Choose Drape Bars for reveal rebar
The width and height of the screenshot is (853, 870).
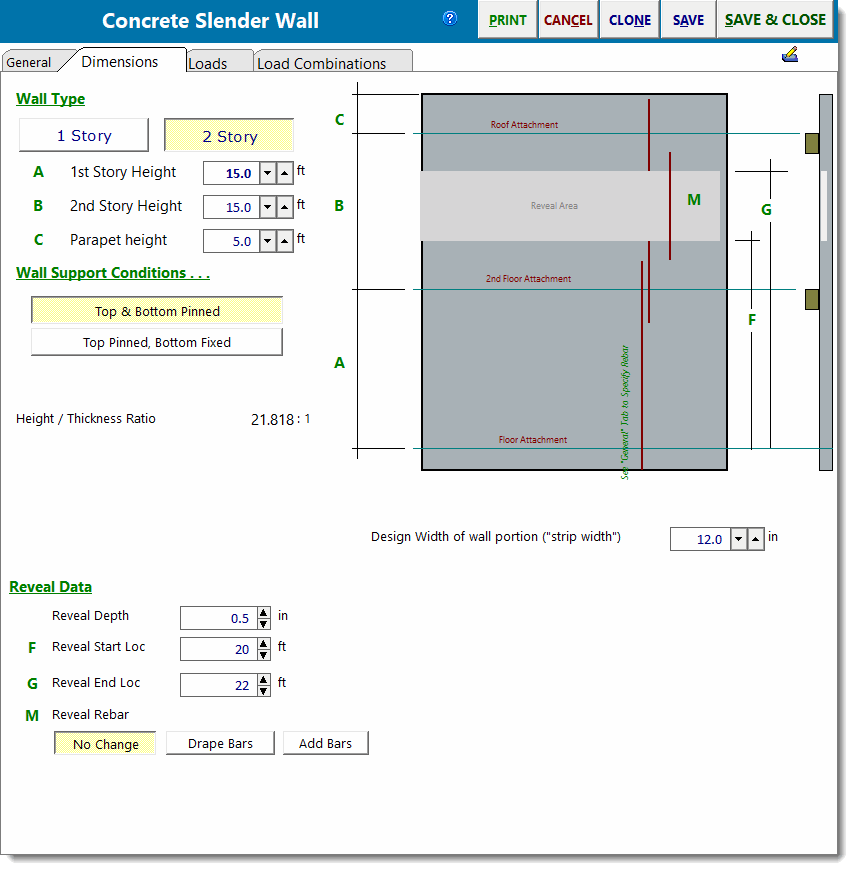tap(220, 744)
